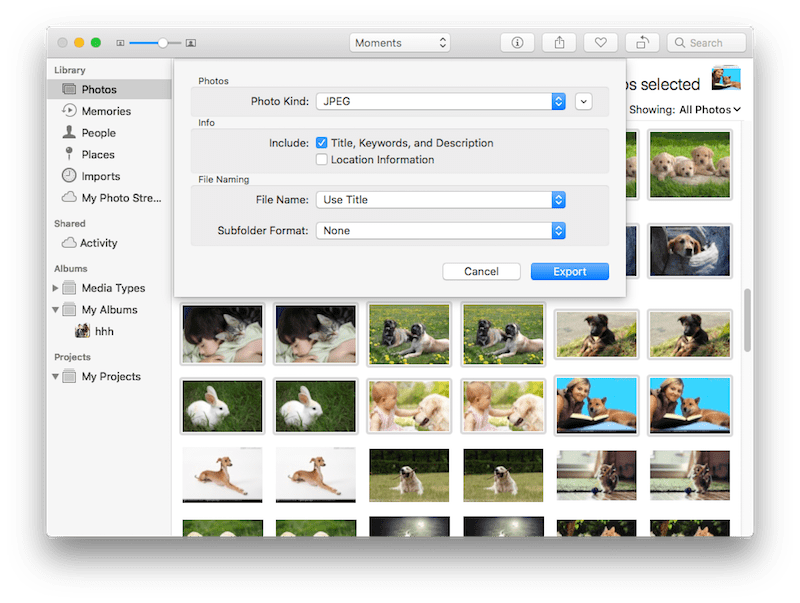Open Memories in the sidebar
Screen dimensions: 800x603
tap(105, 111)
